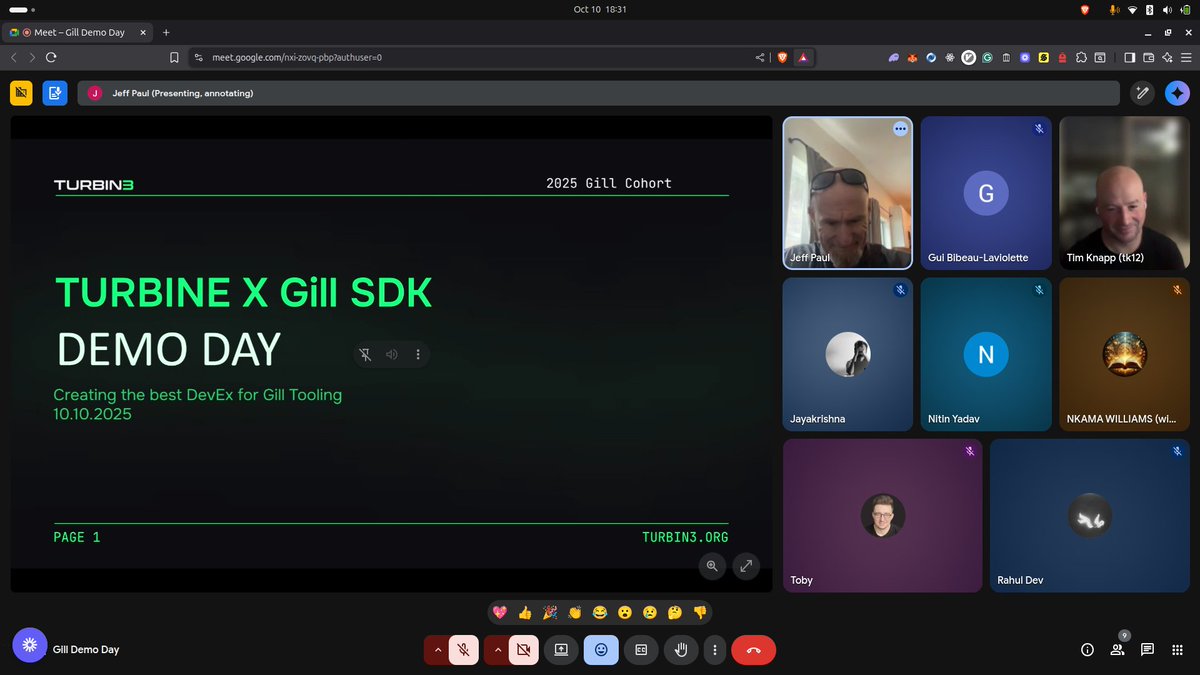This screenshot has width=1200, height=675.
Task: Open the chat with everyone
Action: 1148,650
